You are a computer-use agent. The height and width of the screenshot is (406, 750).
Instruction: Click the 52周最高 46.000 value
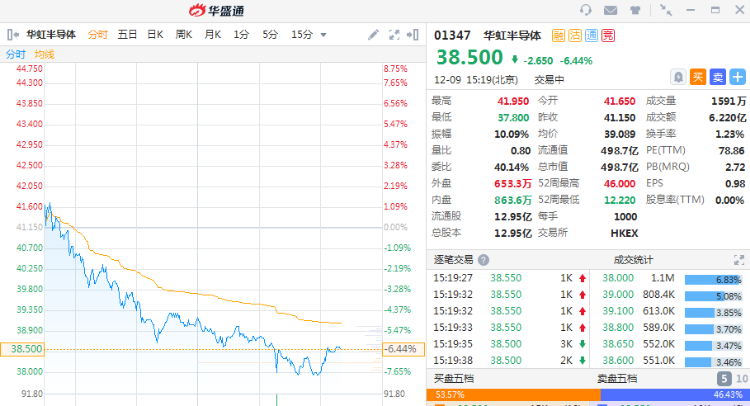click(619, 184)
